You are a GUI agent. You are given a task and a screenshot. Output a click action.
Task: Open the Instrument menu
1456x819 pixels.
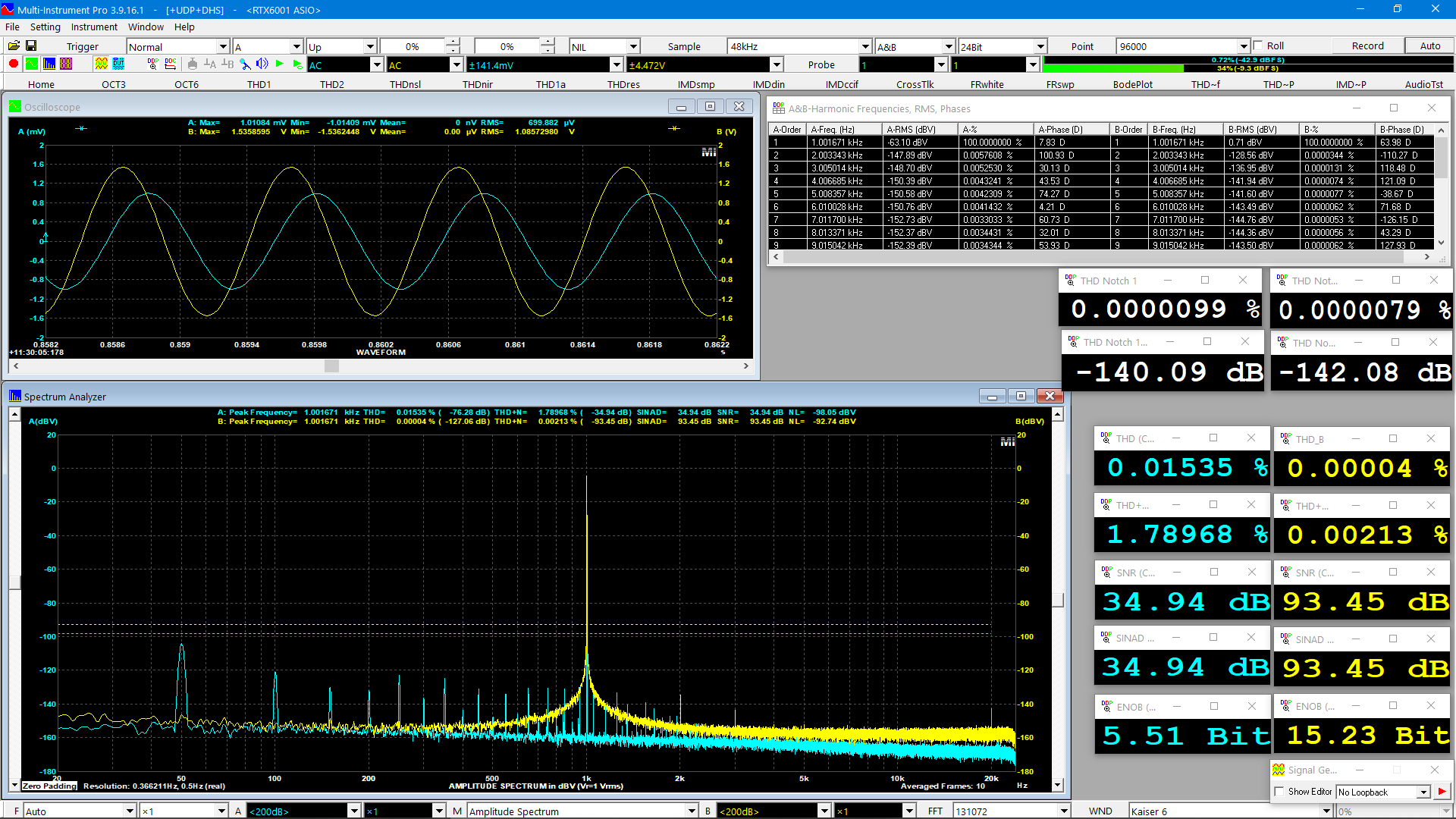point(94,27)
